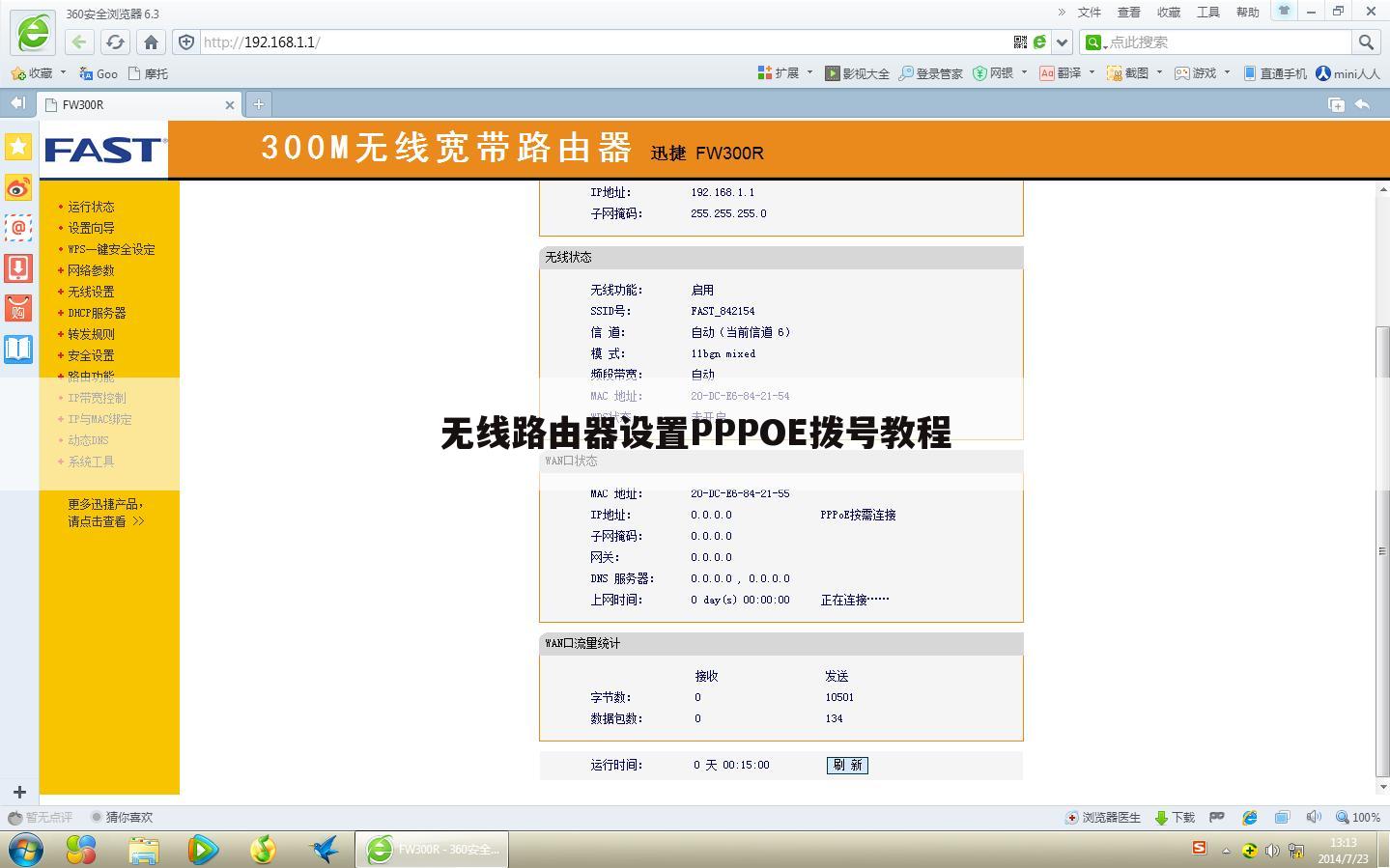This screenshot has height=868, width=1390.
Task: Toggle browser sound speaker icon in status bar
Action: click(x=1314, y=817)
